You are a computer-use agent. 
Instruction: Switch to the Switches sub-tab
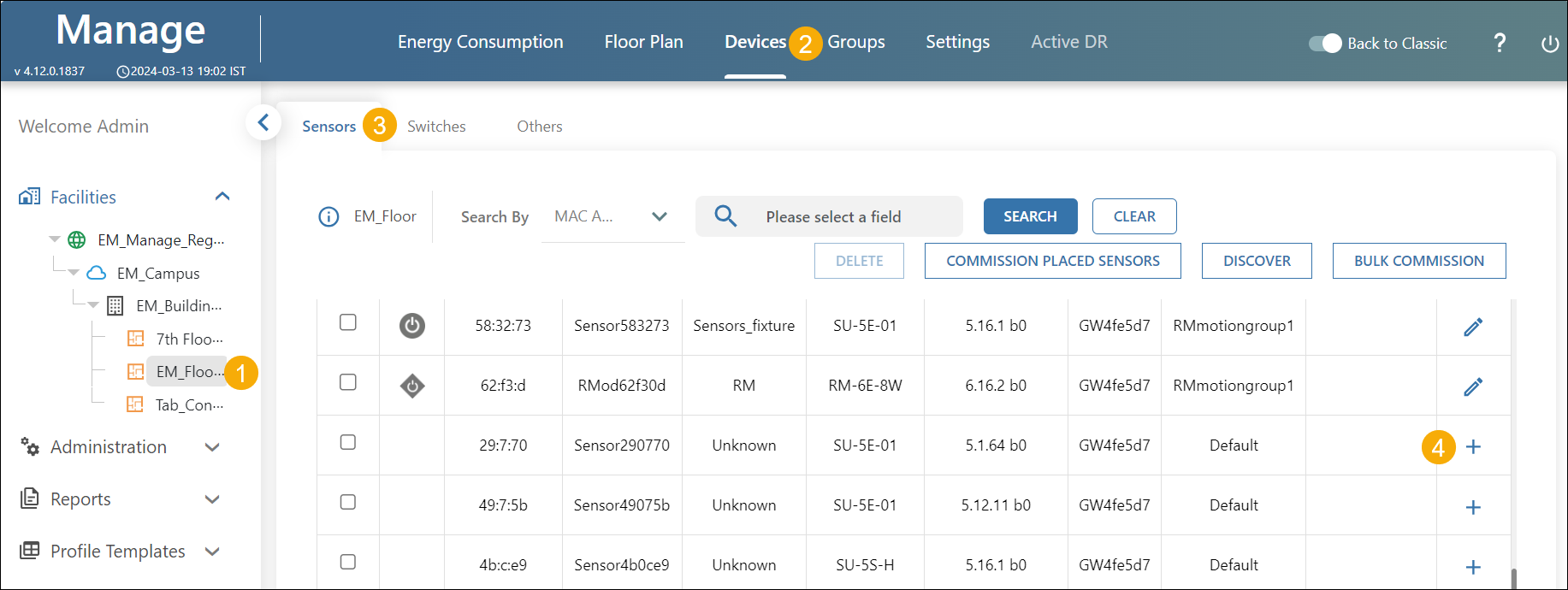pyautogui.click(x=436, y=127)
